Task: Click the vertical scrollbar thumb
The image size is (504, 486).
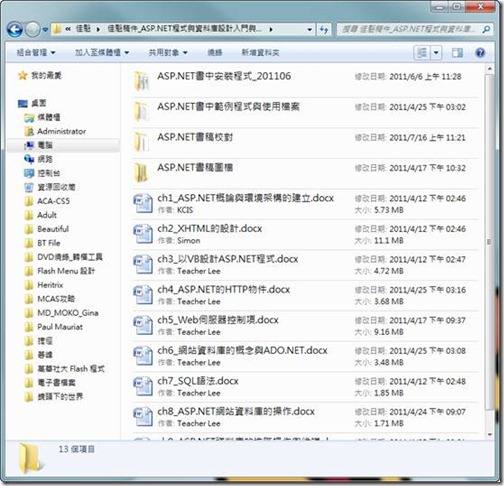Action: [489, 242]
